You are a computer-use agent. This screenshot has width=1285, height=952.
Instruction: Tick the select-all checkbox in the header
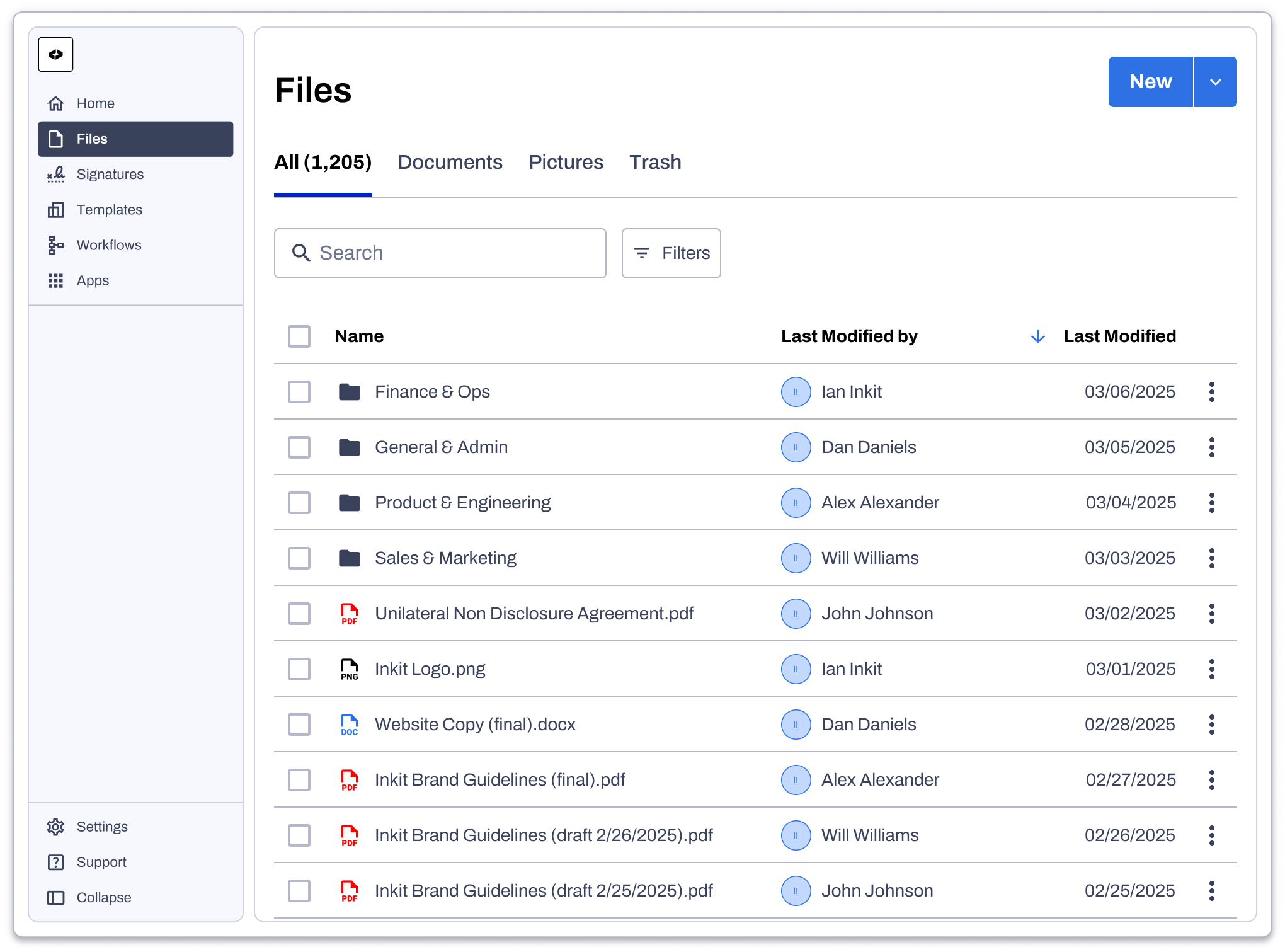click(x=299, y=336)
